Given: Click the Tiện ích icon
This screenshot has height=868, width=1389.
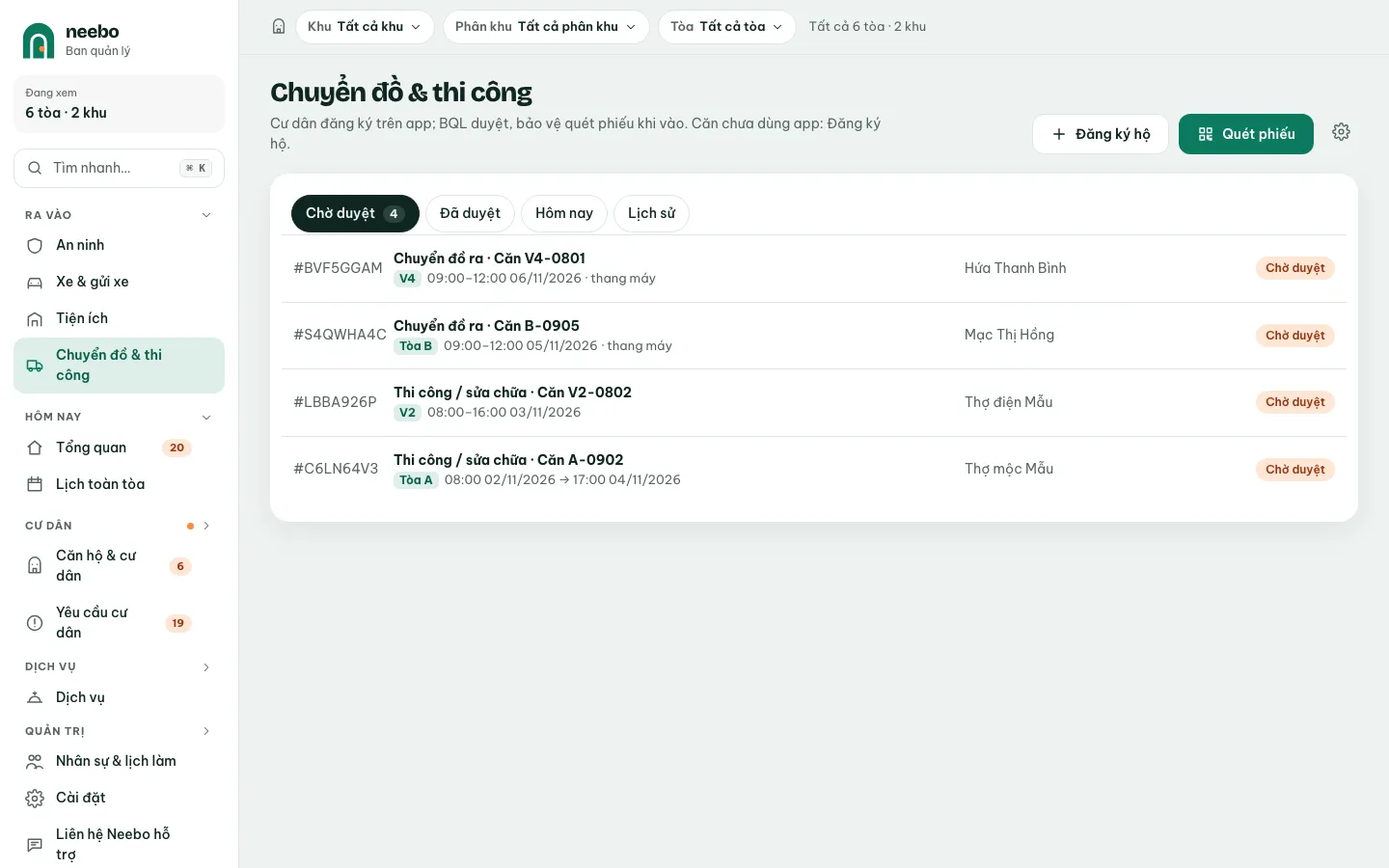Looking at the screenshot, I should click(35, 319).
